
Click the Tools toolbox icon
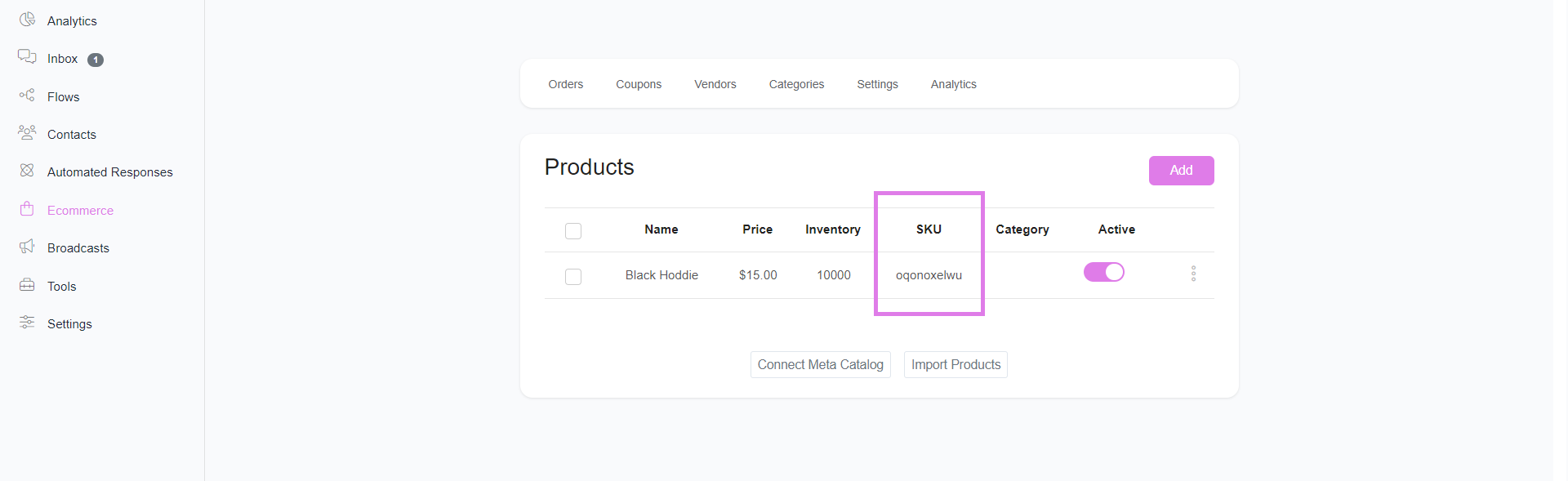click(x=27, y=285)
